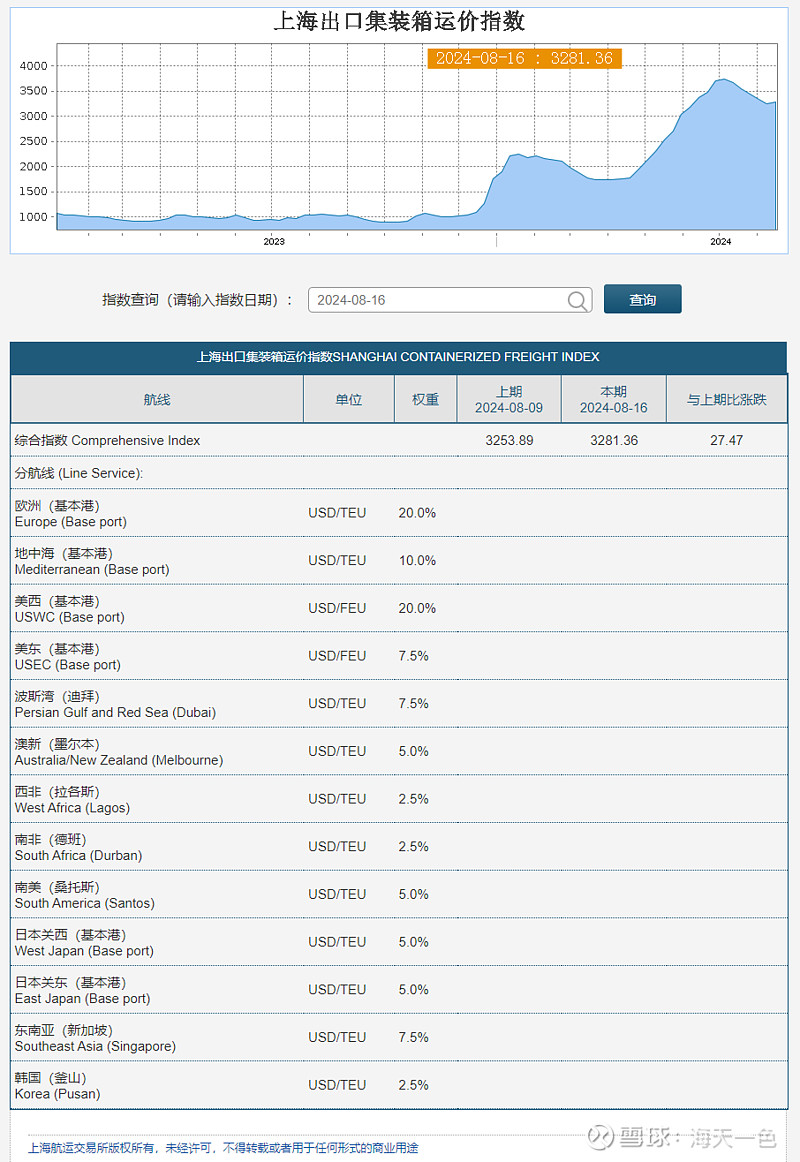Pick the Persian Gulf and Red Sea (Dubai) row
Viewport: 800px width, 1162px height.
pyautogui.click(x=115, y=704)
